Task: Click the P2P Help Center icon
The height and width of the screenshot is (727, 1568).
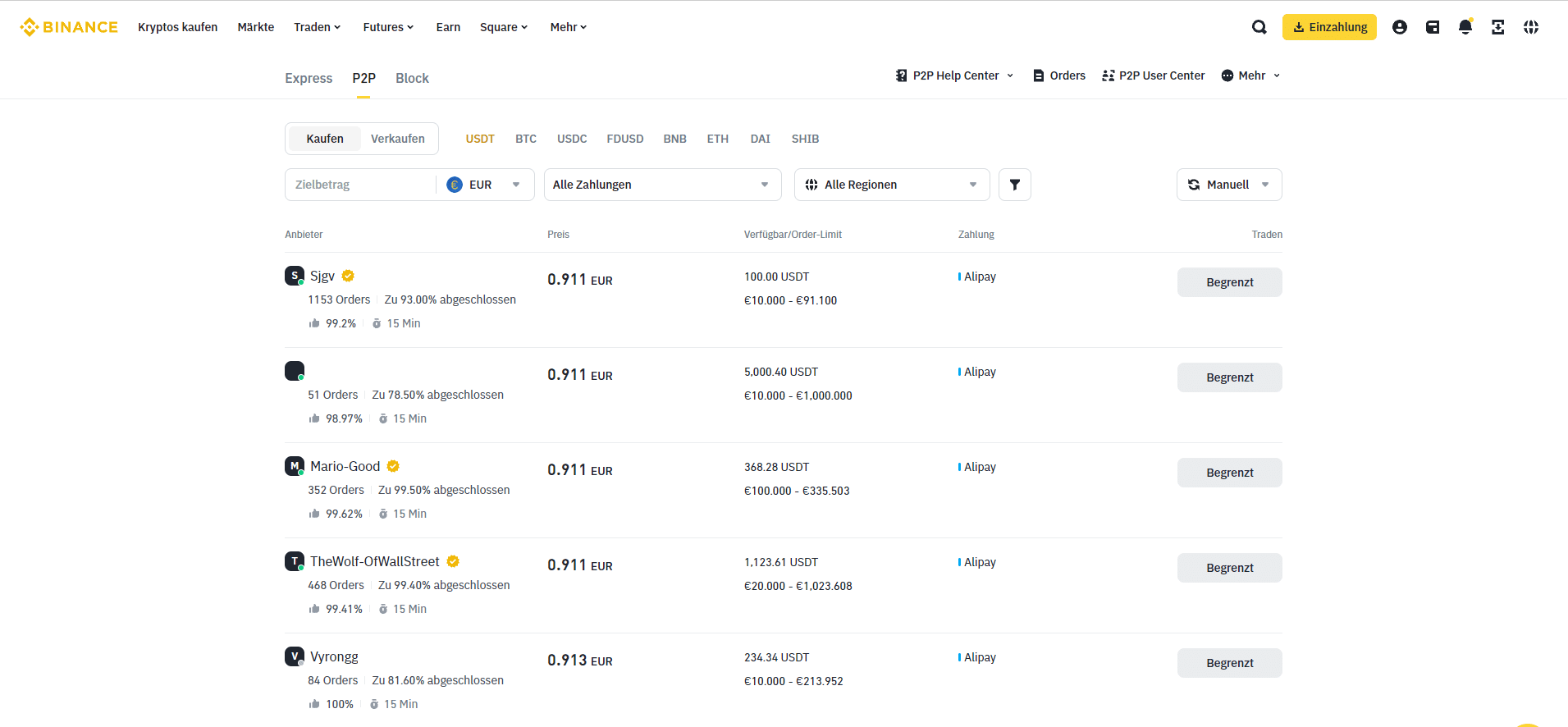Action: pyautogui.click(x=902, y=75)
